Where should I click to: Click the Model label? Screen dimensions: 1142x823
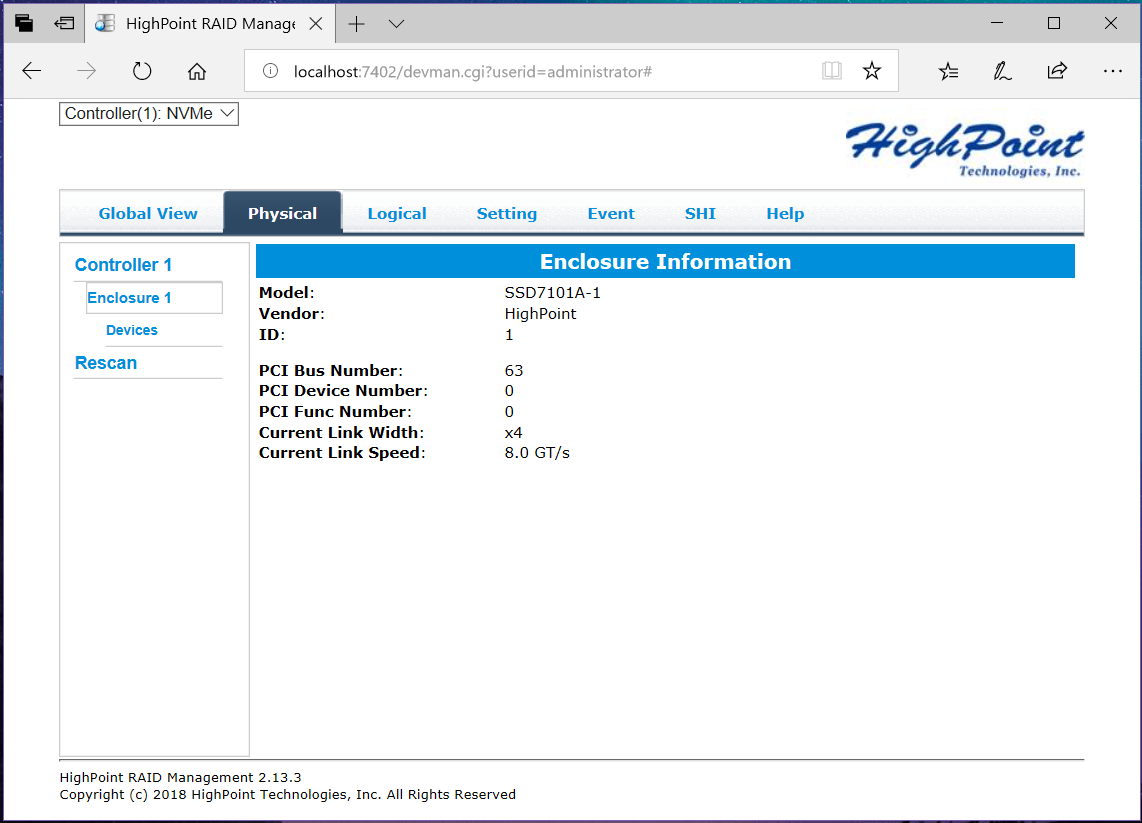tap(286, 293)
